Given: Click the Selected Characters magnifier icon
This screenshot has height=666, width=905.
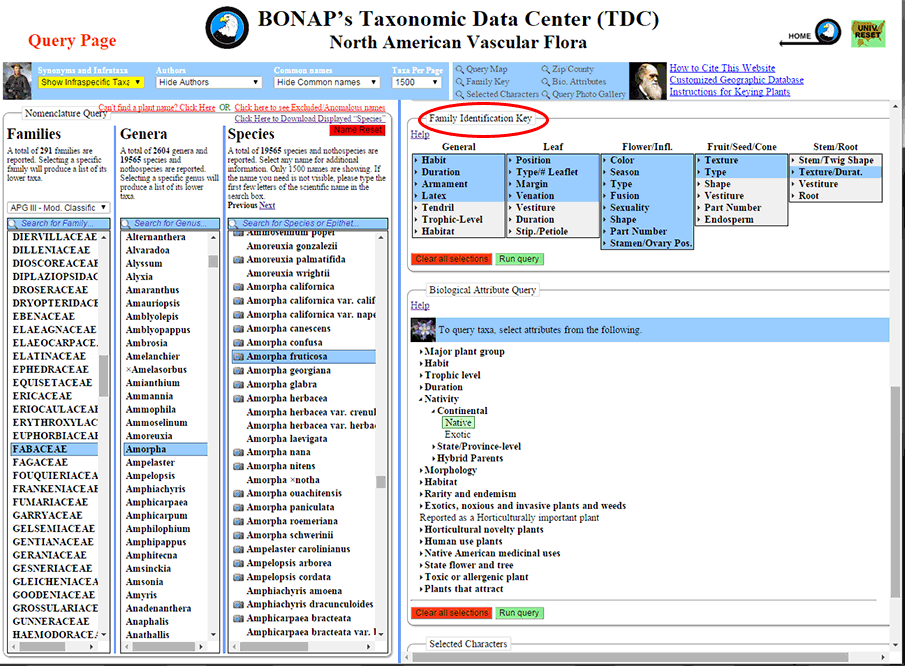Looking at the screenshot, I should (x=460, y=94).
